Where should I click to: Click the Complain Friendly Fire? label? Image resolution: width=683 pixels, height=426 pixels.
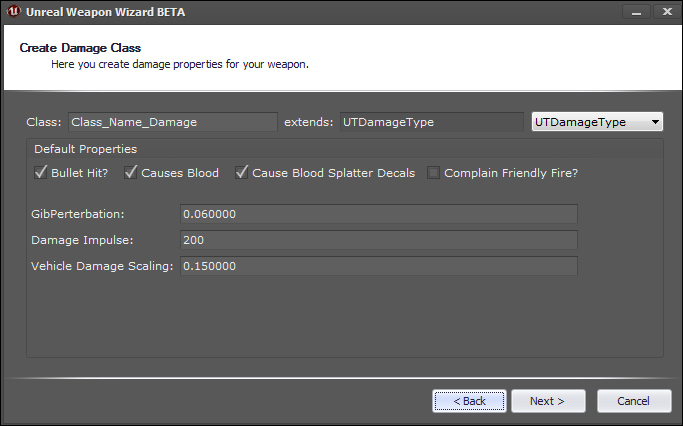click(x=511, y=173)
